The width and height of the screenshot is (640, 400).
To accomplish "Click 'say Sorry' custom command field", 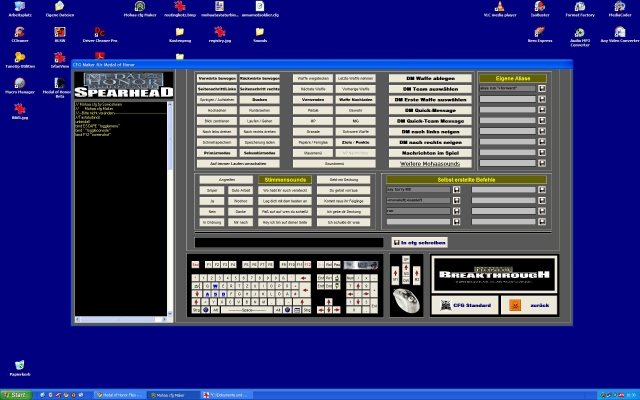I will [x=418, y=190].
